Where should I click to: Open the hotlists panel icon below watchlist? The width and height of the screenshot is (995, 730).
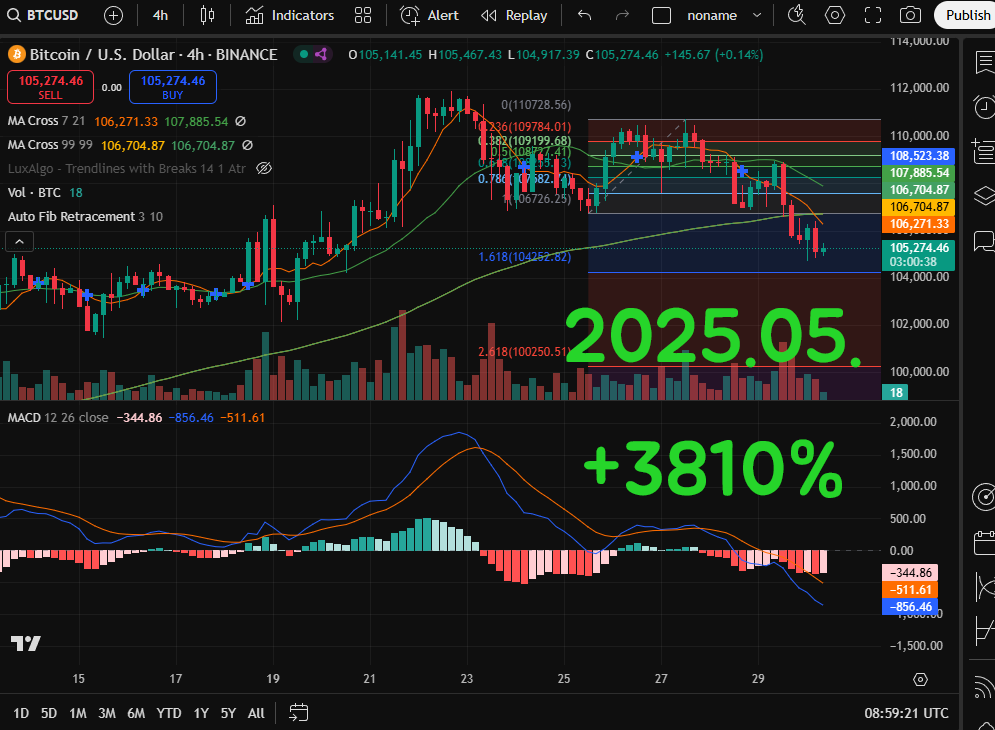984,151
